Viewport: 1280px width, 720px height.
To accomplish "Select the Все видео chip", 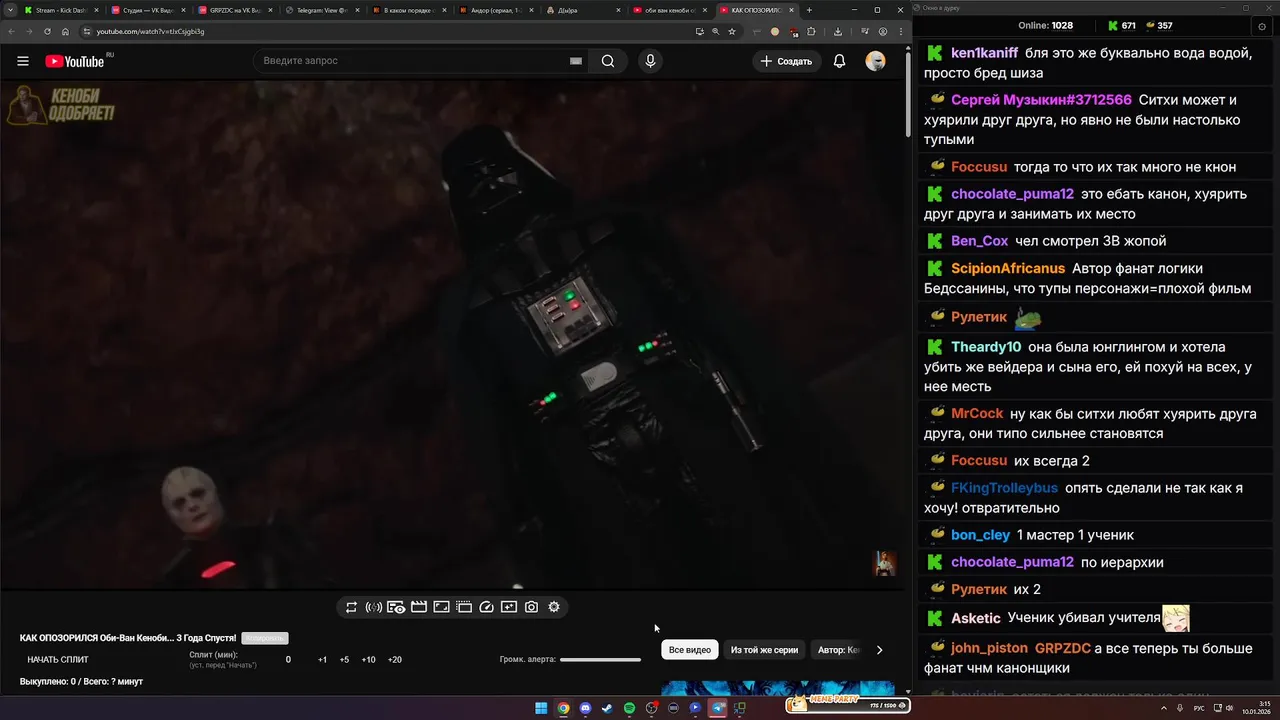I will click(690, 650).
